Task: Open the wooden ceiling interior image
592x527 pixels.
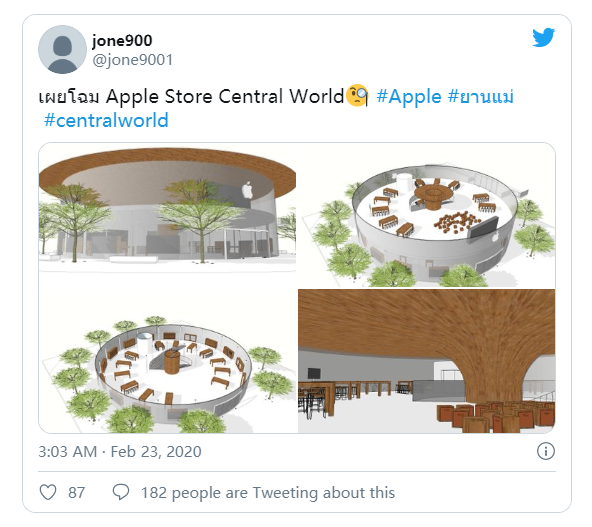Action: point(427,361)
